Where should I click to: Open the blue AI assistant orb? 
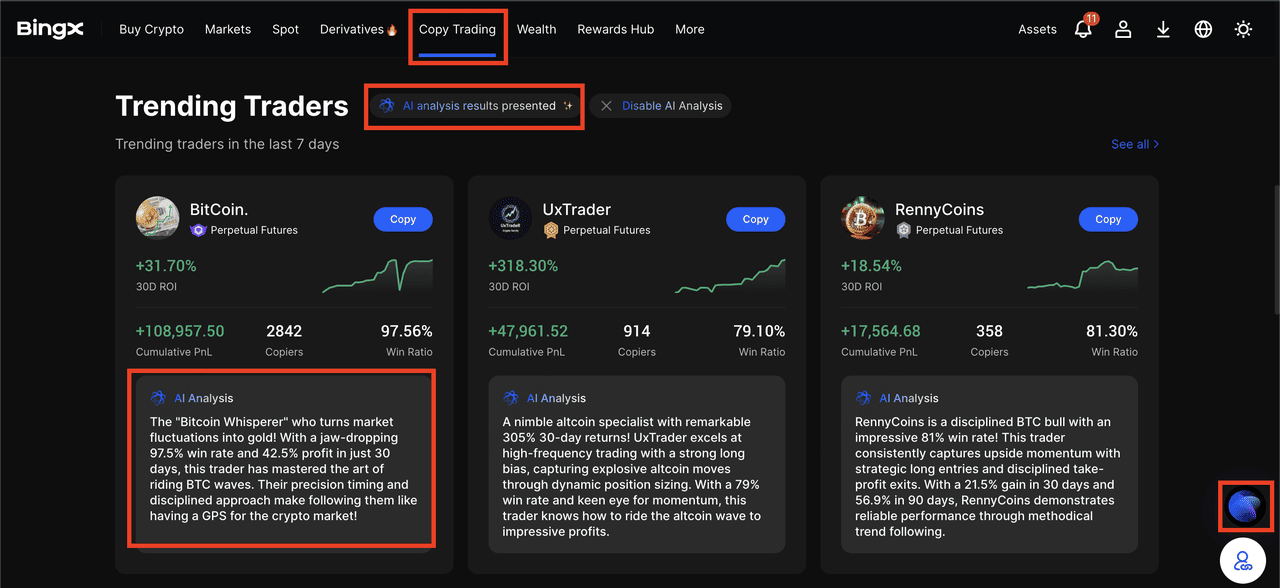coord(1246,506)
